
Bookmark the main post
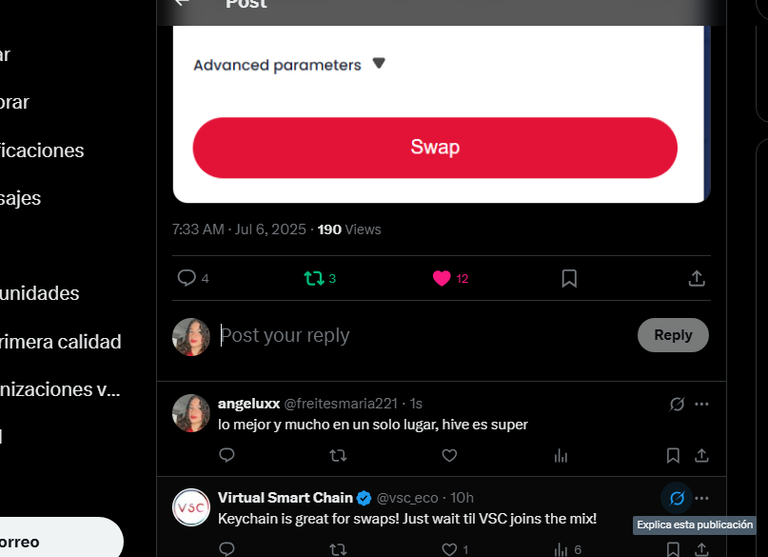569,278
